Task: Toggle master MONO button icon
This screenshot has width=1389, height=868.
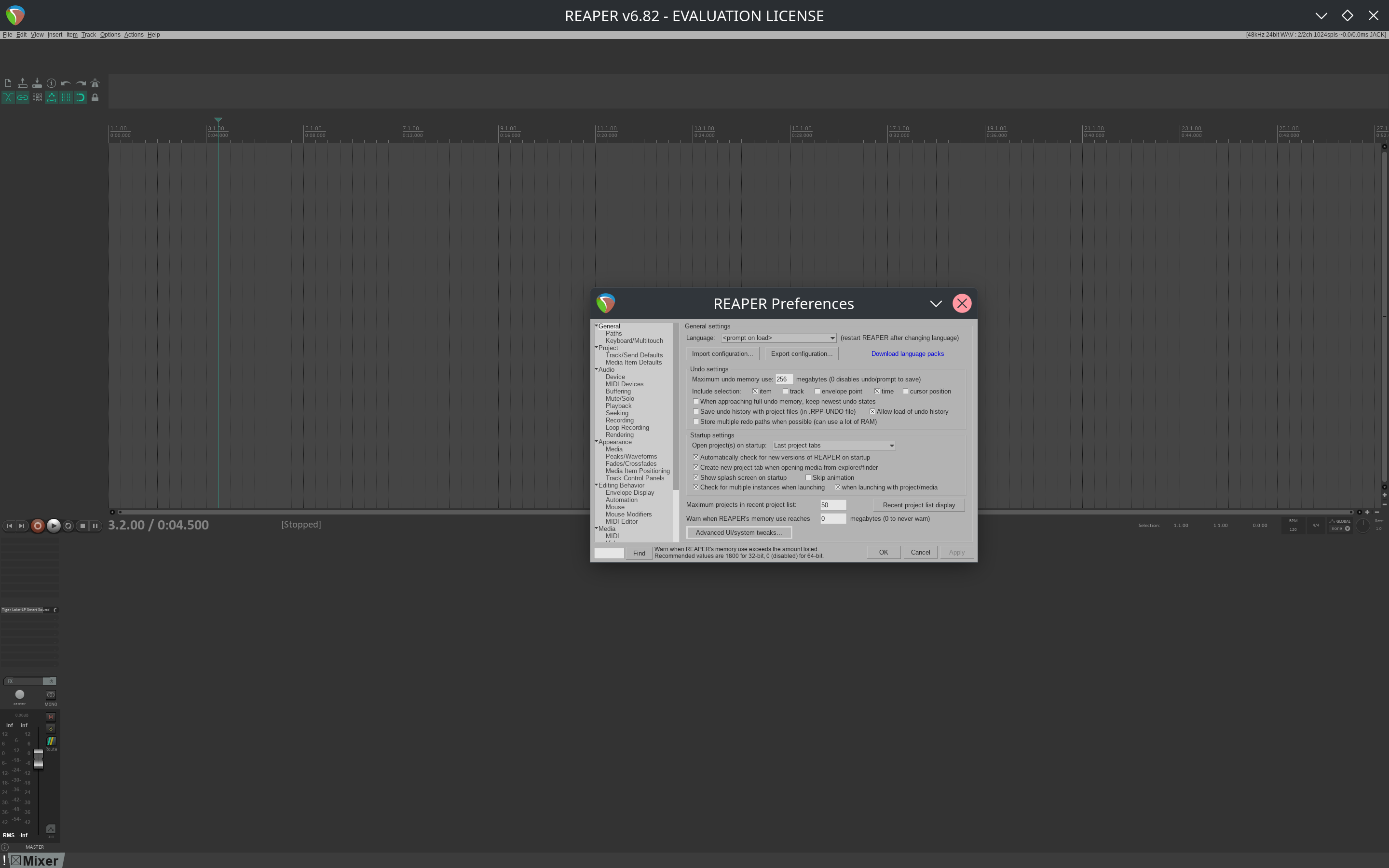Action: (x=51, y=694)
